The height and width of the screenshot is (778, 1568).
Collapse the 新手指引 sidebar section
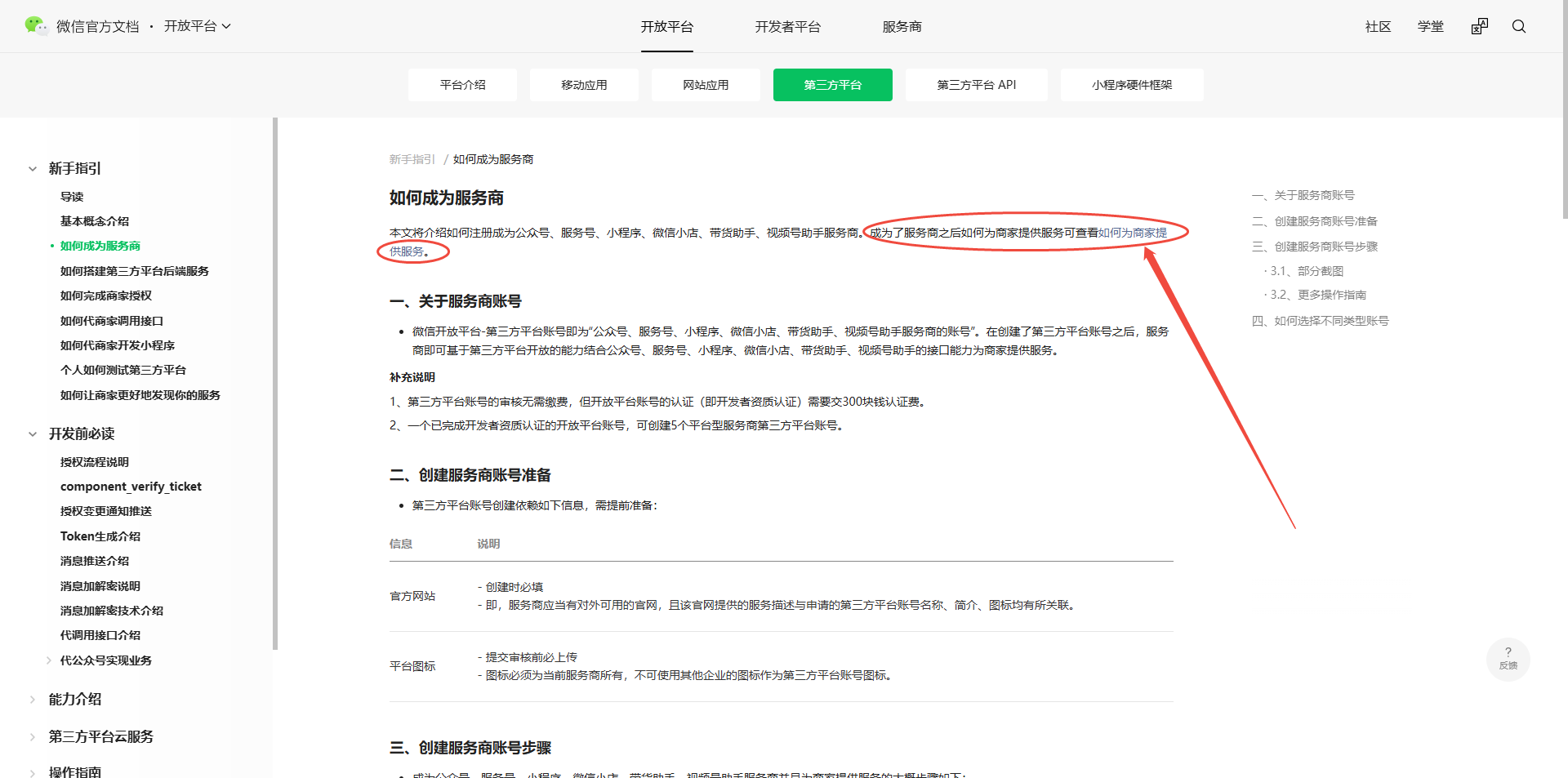(x=33, y=169)
